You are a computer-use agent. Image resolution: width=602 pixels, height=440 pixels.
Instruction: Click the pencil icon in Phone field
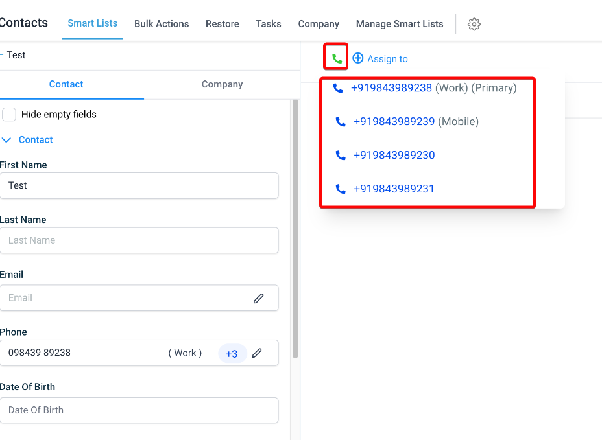(256, 353)
